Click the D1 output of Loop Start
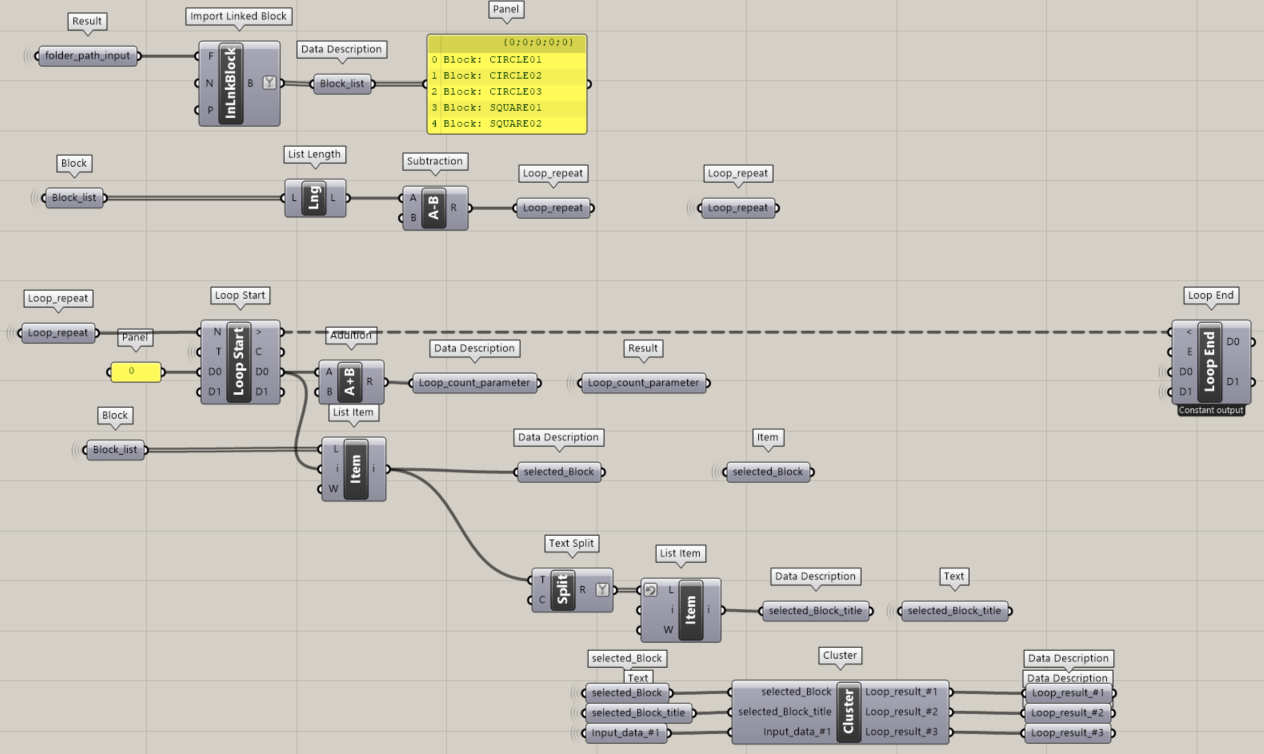Screen dimensions: 1264x754 pyautogui.click(x=263, y=391)
